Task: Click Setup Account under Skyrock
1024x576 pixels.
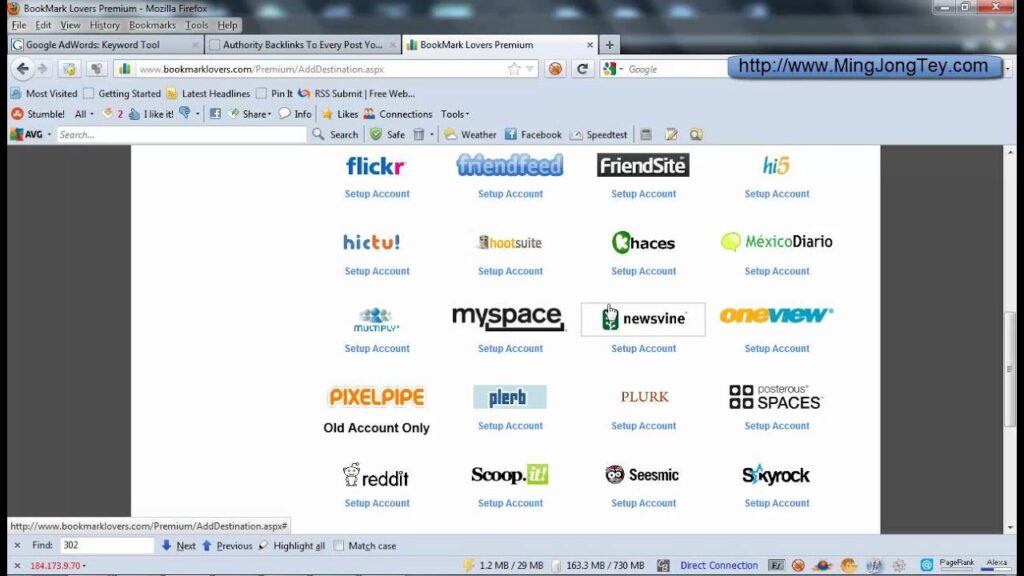Action: point(776,504)
